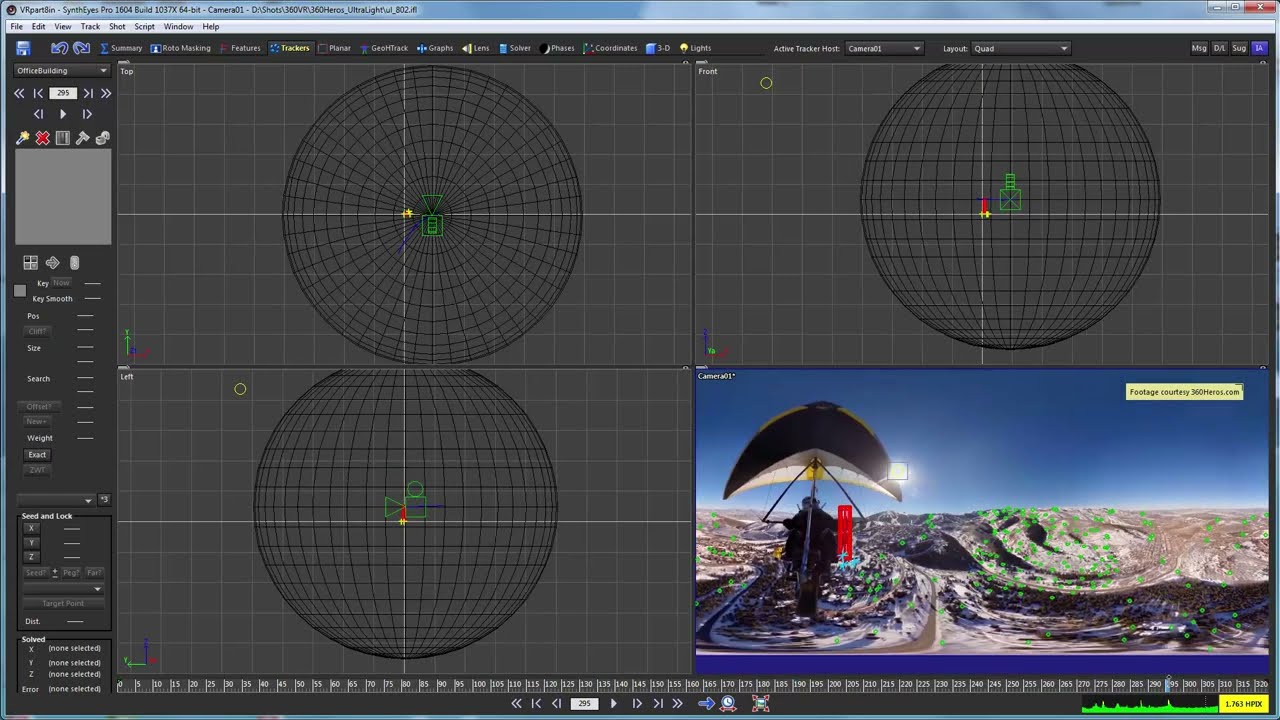Step forward one frame in left panel
This screenshot has height=720, width=1280.
pyautogui.click(x=87, y=114)
